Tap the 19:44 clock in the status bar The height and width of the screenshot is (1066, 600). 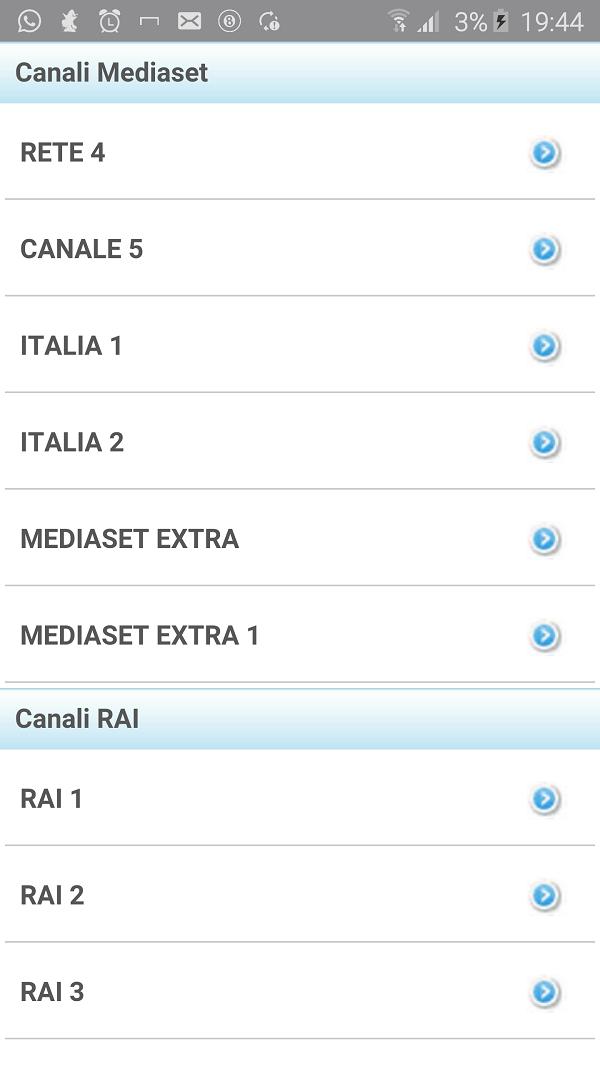[551, 18]
